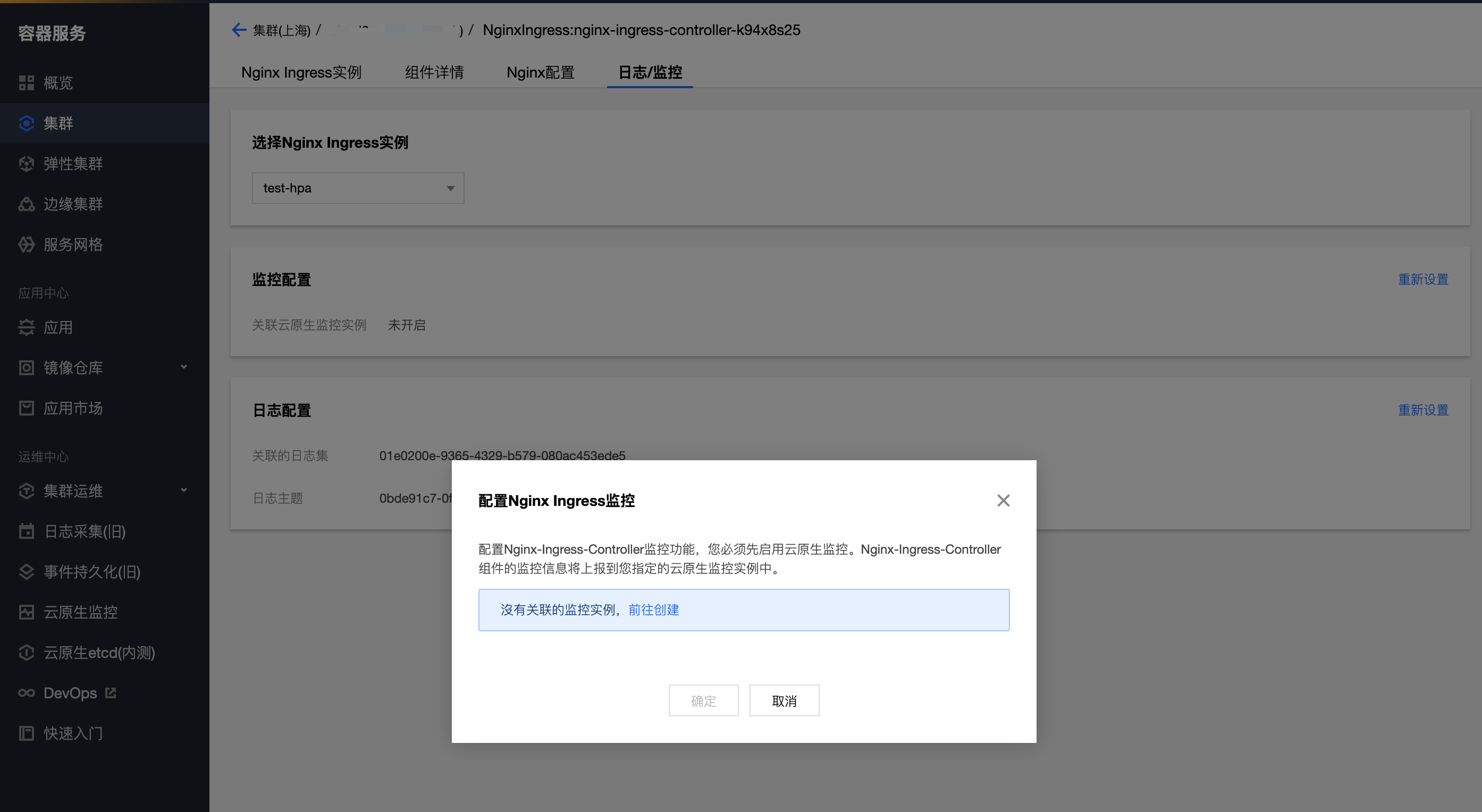1482x812 pixels.
Task: Open the test-hpa instance dropdown
Action: (x=358, y=188)
